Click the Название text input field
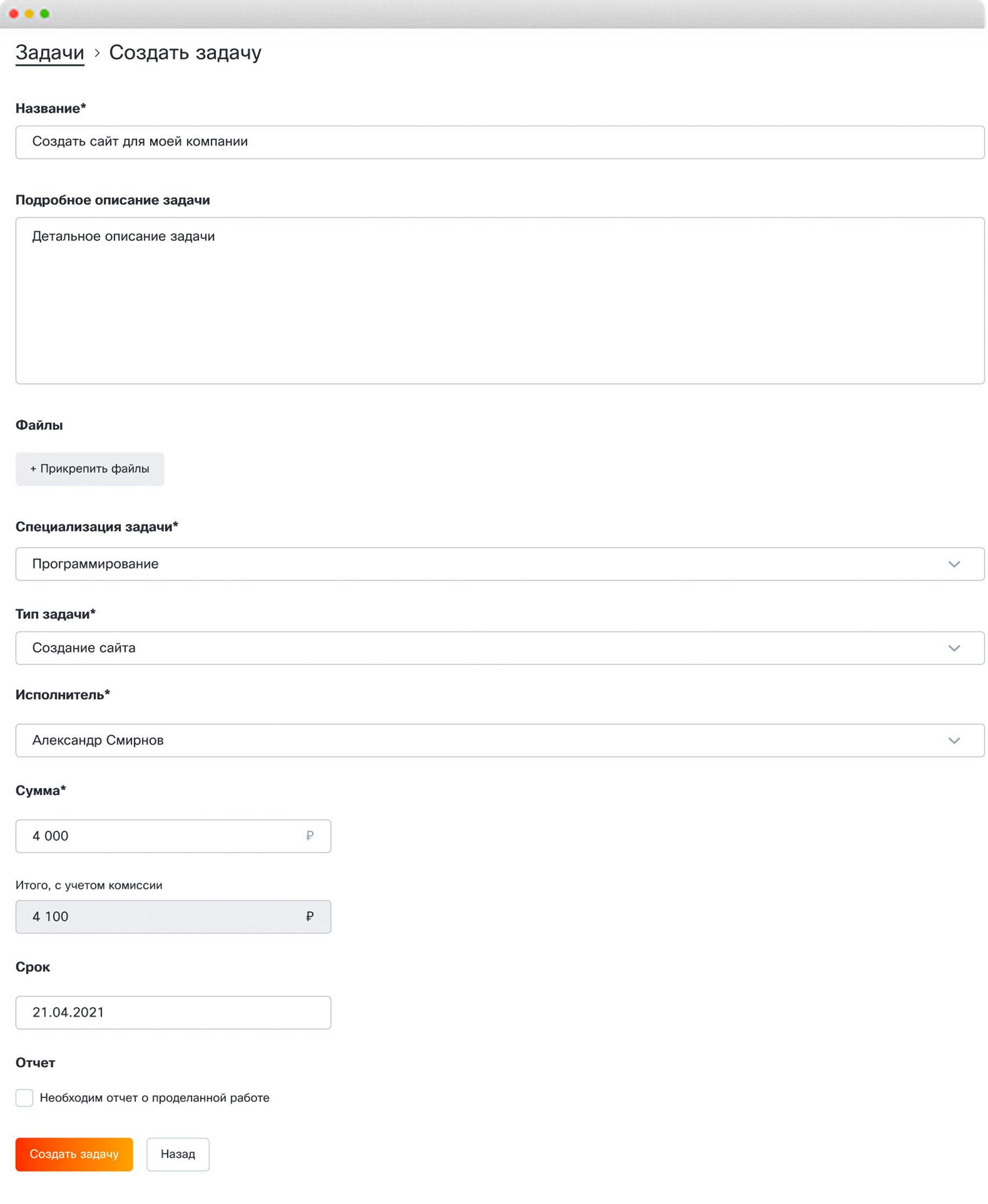 [499, 142]
